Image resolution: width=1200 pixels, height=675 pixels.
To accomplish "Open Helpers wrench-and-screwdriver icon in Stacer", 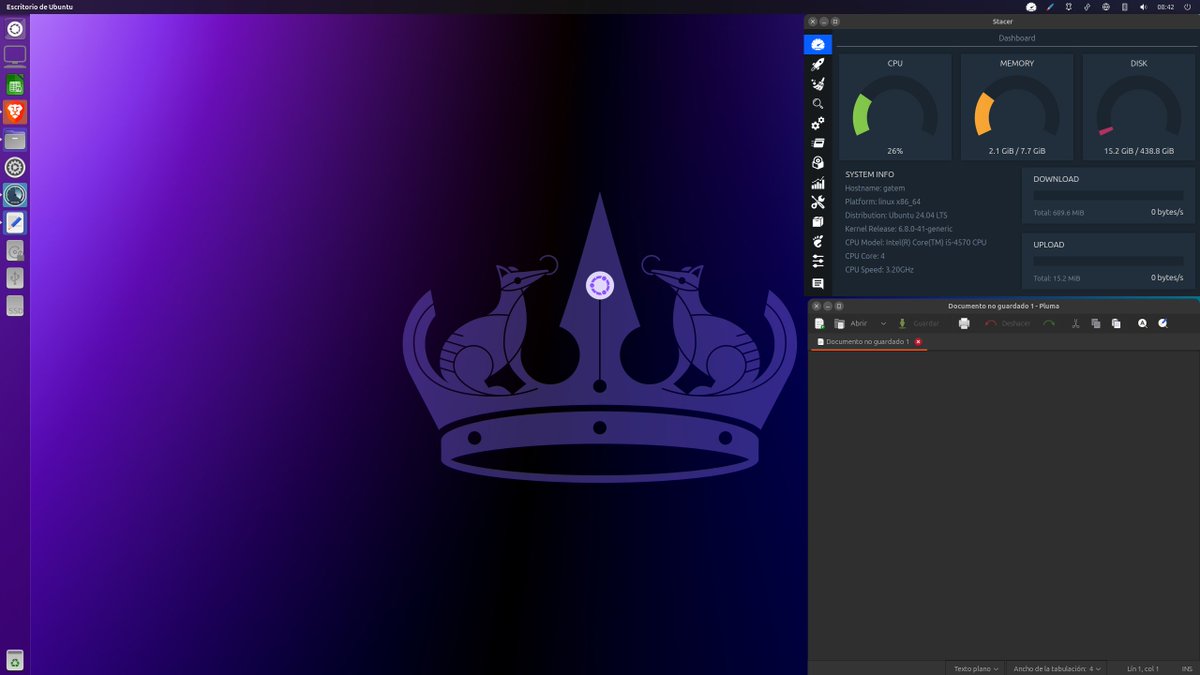I will click(818, 202).
